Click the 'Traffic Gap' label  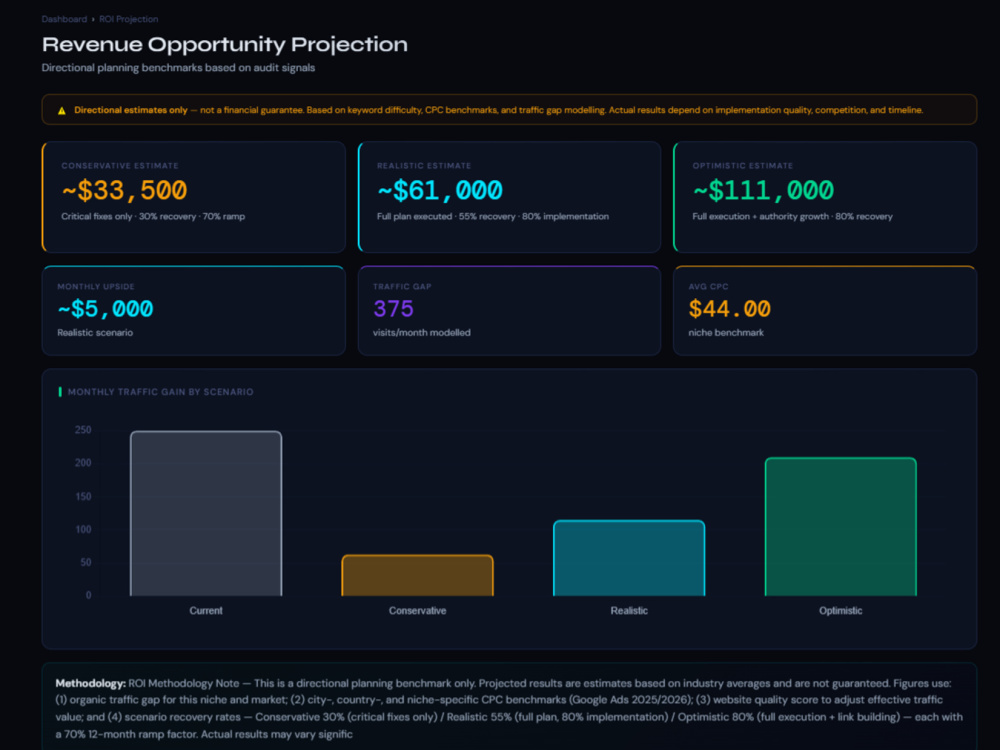pos(402,287)
